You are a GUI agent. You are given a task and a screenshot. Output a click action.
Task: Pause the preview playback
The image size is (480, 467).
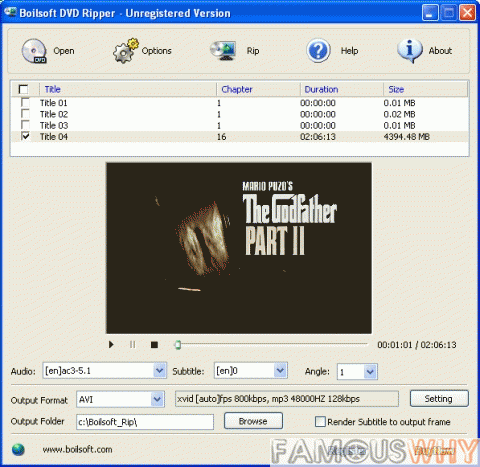click(x=133, y=344)
